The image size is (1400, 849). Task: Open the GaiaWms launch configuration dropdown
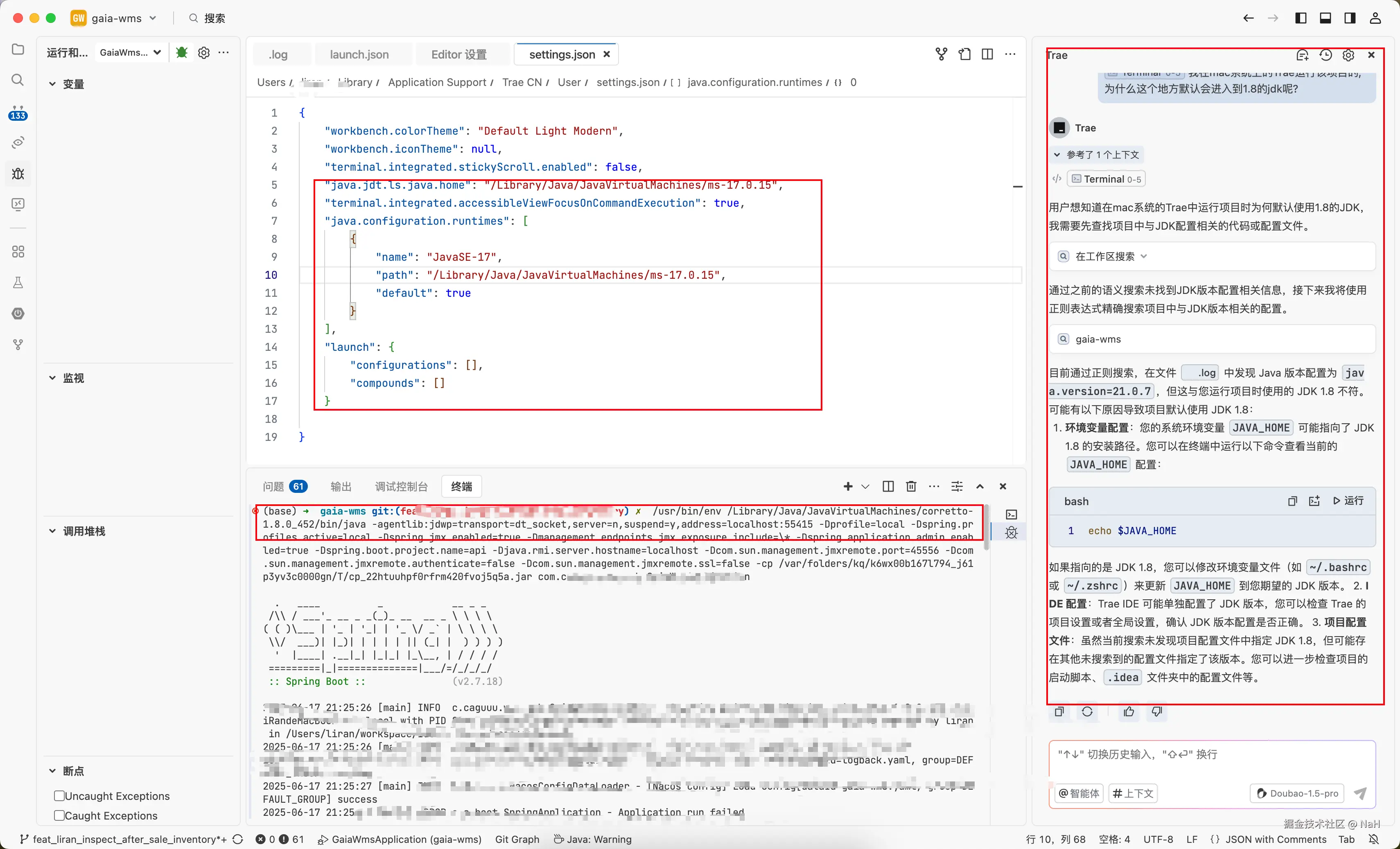130,52
